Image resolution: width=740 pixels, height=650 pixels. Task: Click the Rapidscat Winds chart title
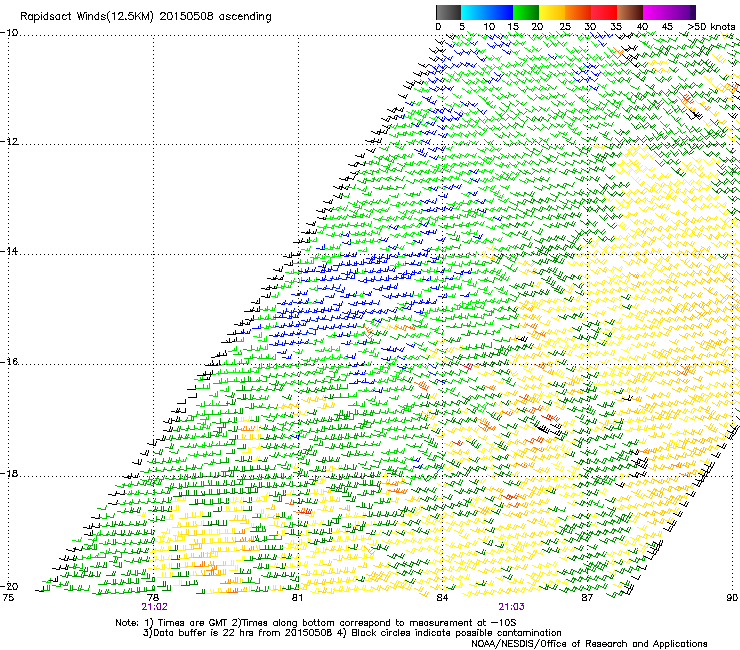[x=146, y=17]
